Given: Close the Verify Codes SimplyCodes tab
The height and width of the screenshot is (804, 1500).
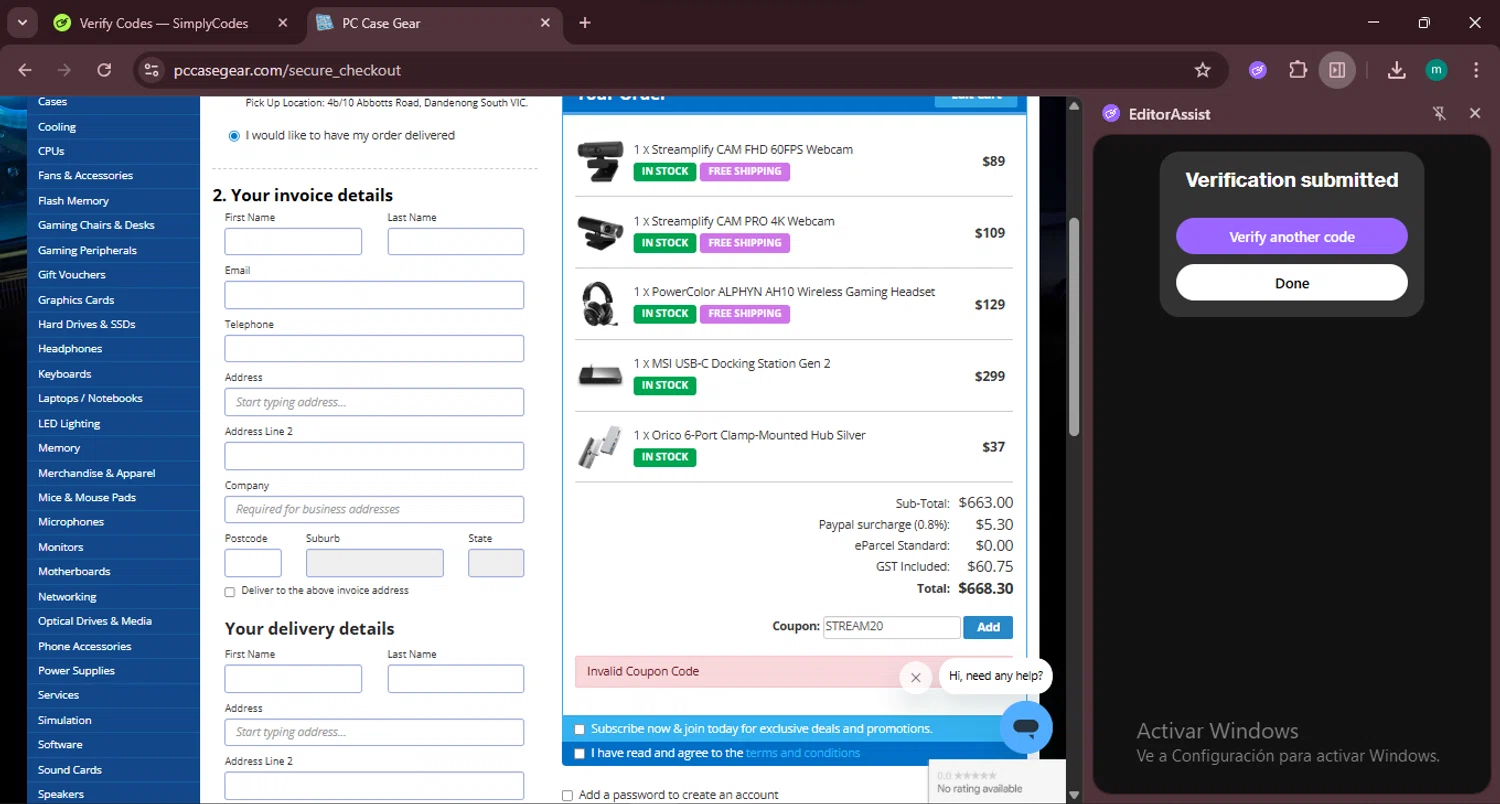Looking at the screenshot, I should [x=282, y=23].
